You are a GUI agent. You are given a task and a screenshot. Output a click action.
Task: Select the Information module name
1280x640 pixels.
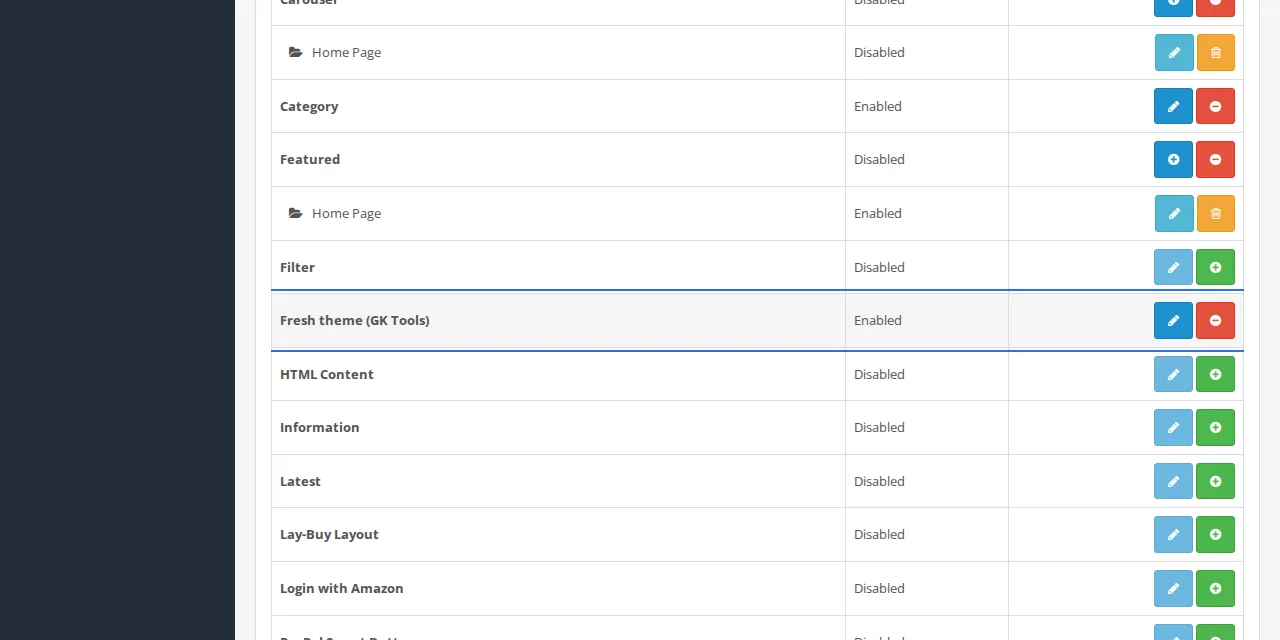[x=319, y=427]
